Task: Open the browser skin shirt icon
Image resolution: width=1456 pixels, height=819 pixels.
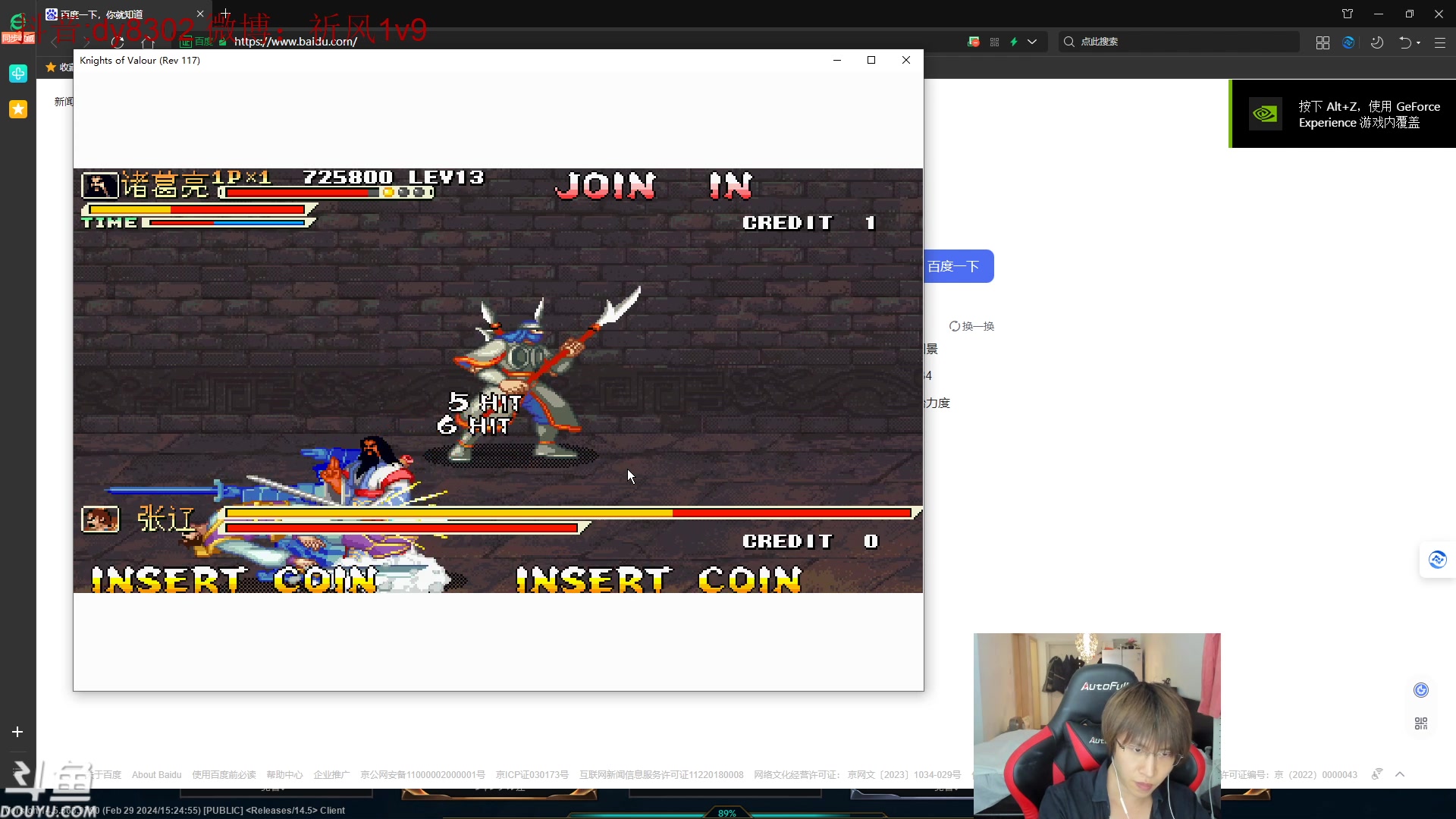Action: (1348, 14)
